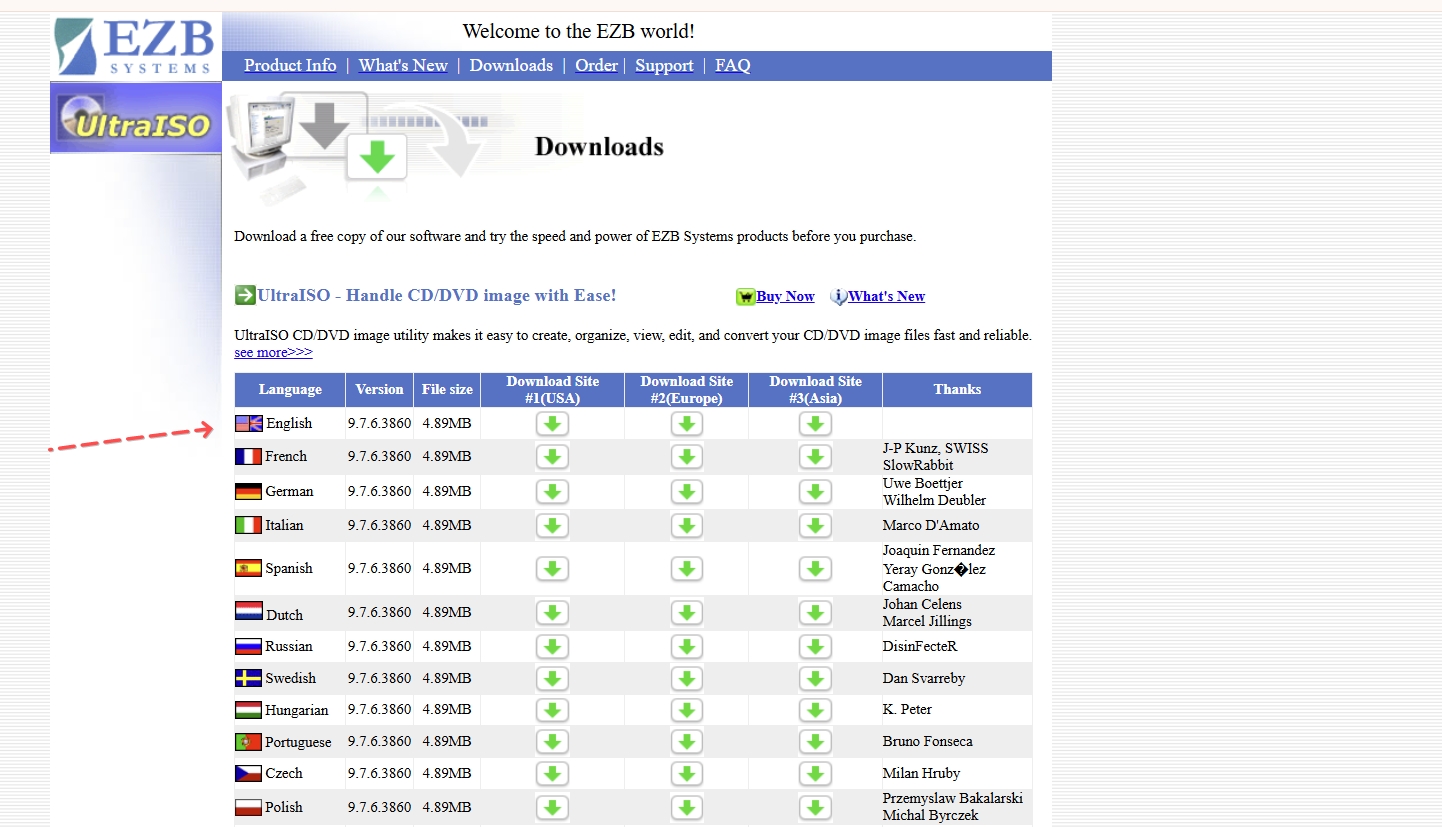Select the 'Thanks' column header

[x=957, y=390]
